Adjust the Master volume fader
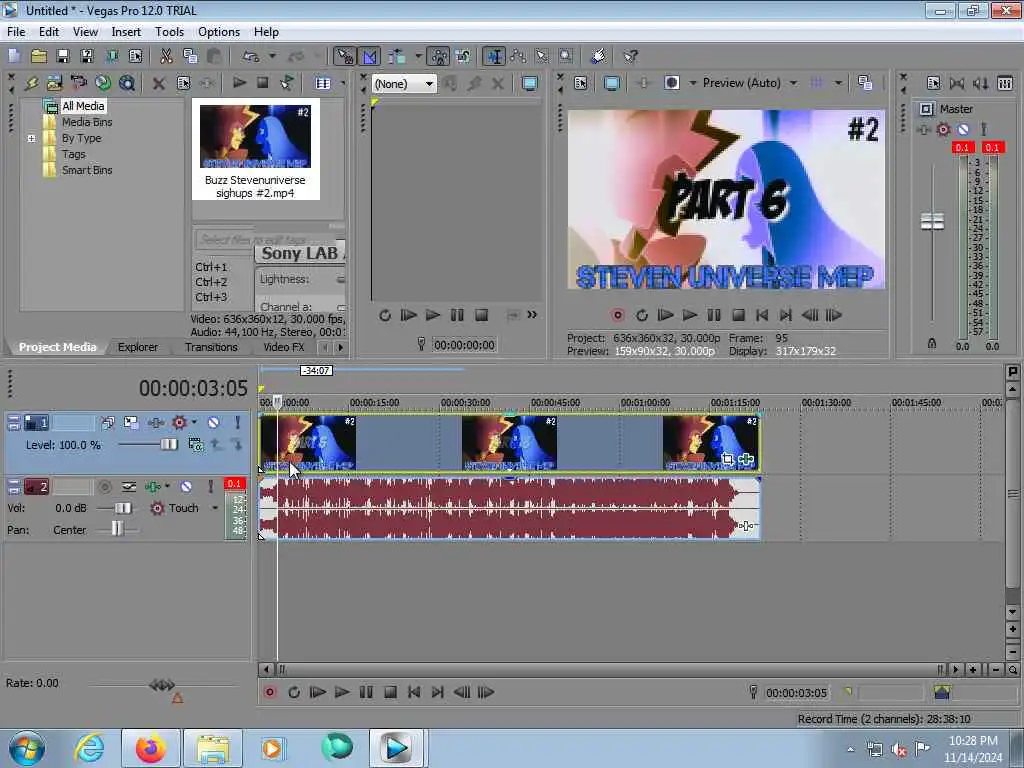Viewport: 1024px width, 768px height. [x=932, y=221]
